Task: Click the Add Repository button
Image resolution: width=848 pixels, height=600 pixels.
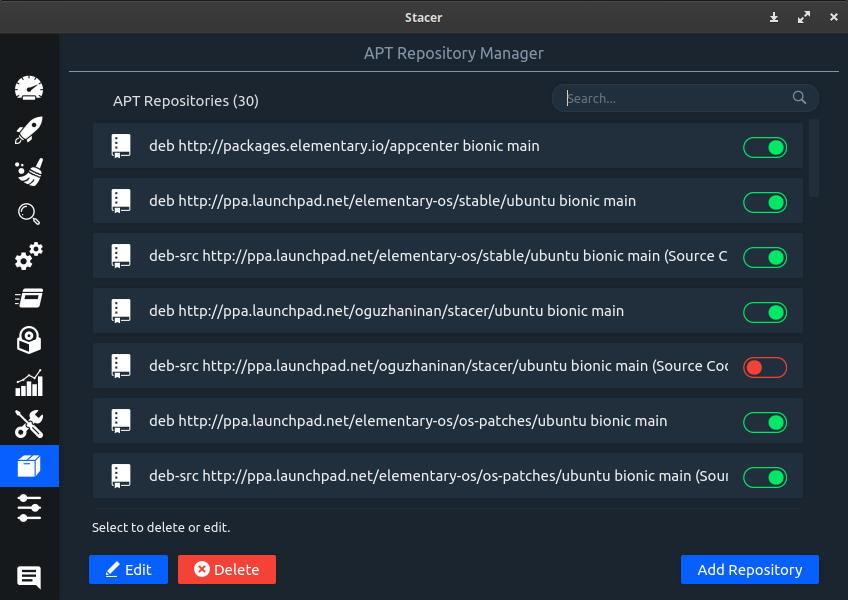Action: coord(750,569)
